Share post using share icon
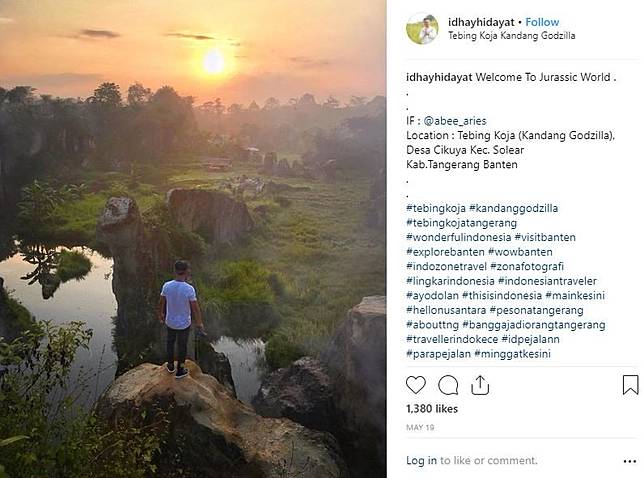Screen dimensions: 644x478 pos(480,385)
